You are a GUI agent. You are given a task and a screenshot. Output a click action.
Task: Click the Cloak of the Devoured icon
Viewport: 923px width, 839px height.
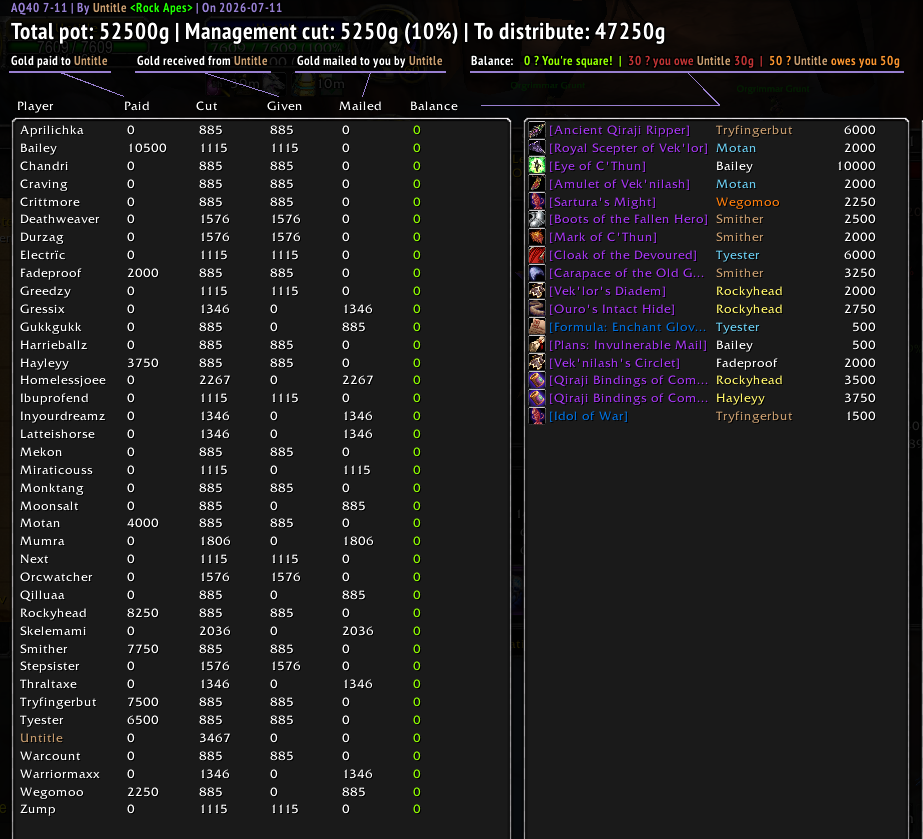click(536, 255)
